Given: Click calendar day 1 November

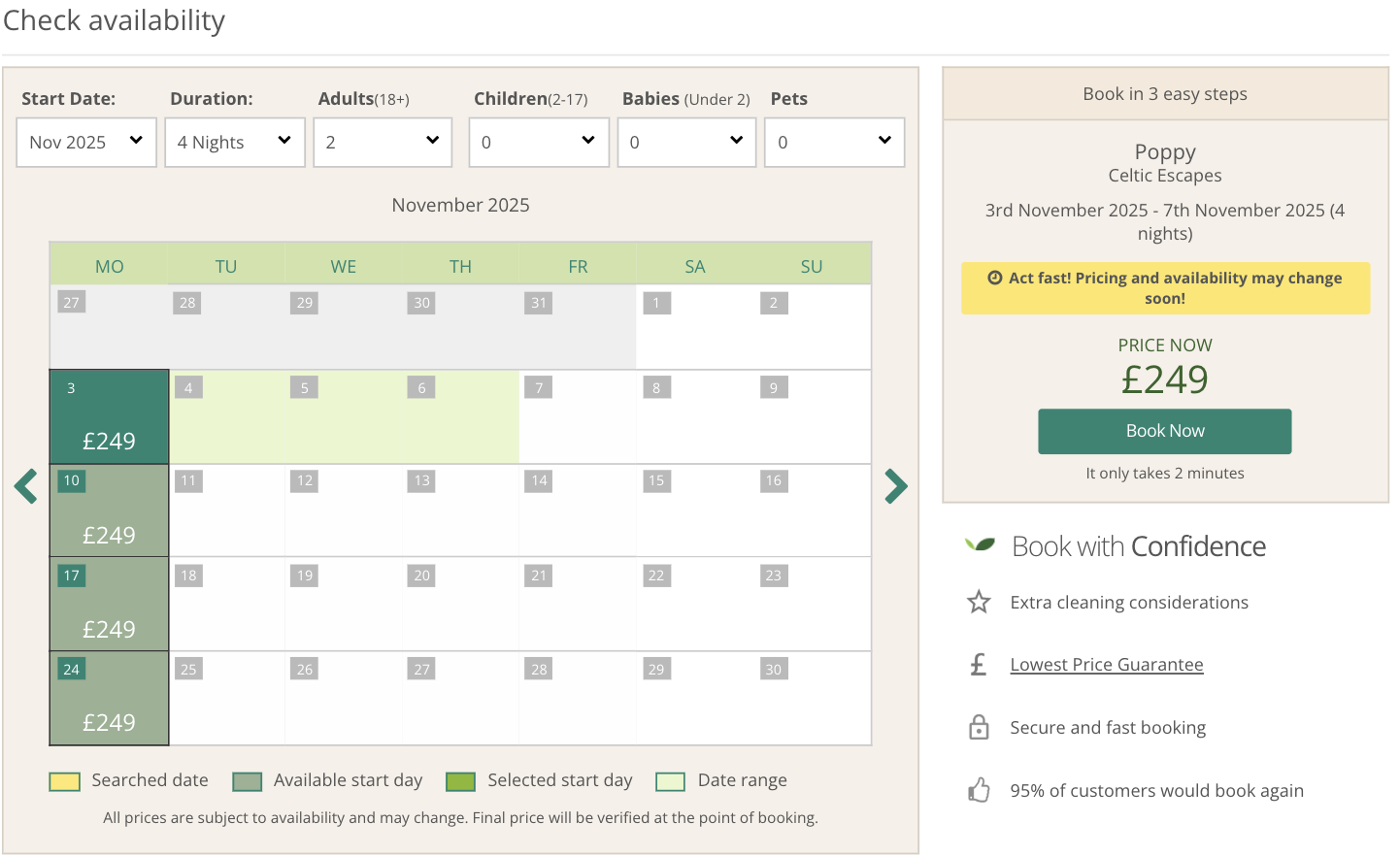Looking at the screenshot, I should (695, 326).
